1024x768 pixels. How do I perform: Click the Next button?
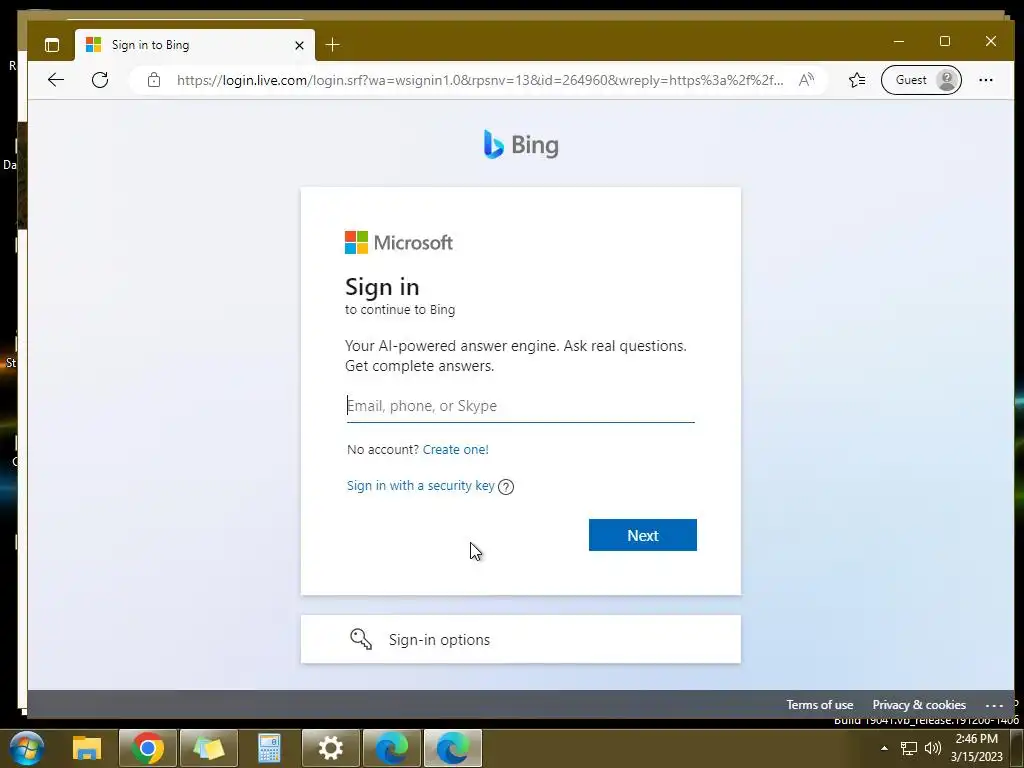tap(643, 535)
